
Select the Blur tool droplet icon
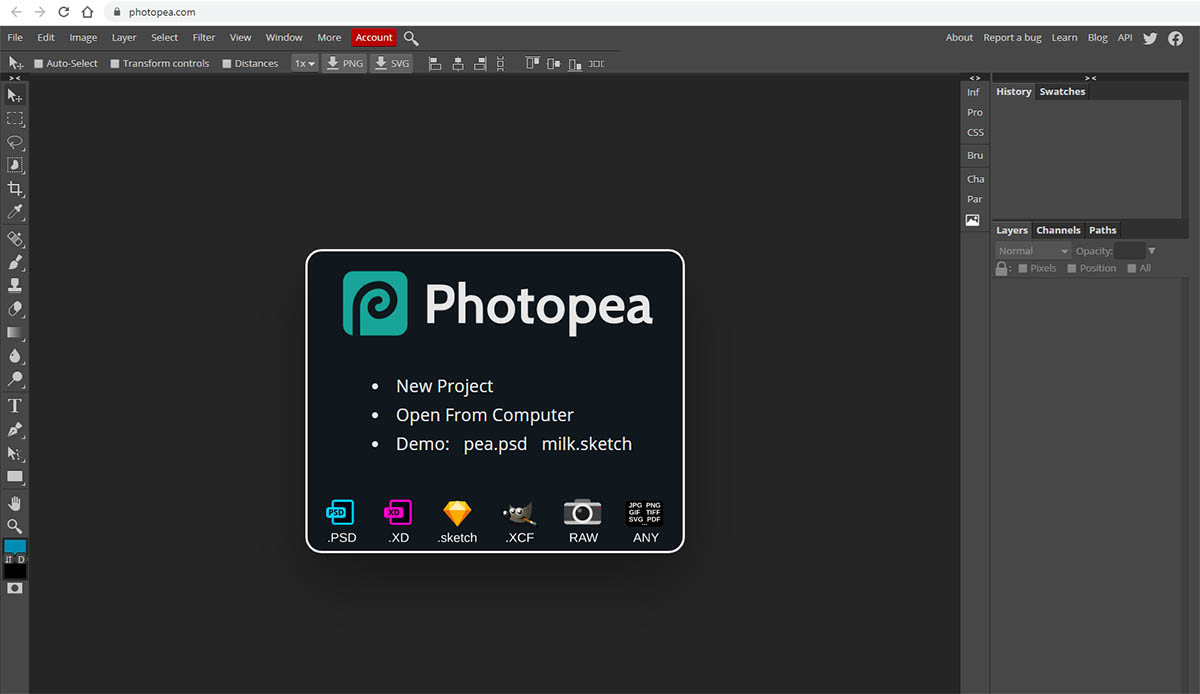coord(15,356)
